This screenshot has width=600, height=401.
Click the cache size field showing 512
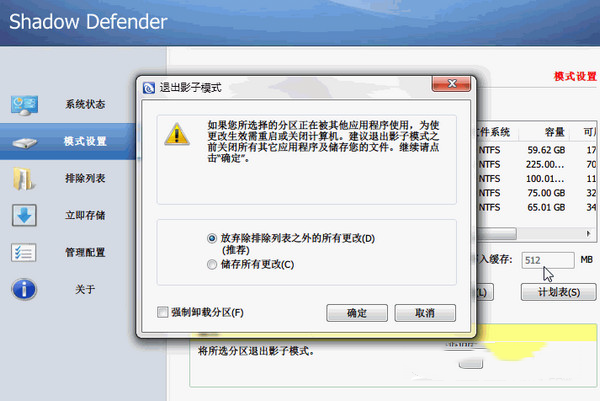(x=548, y=260)
